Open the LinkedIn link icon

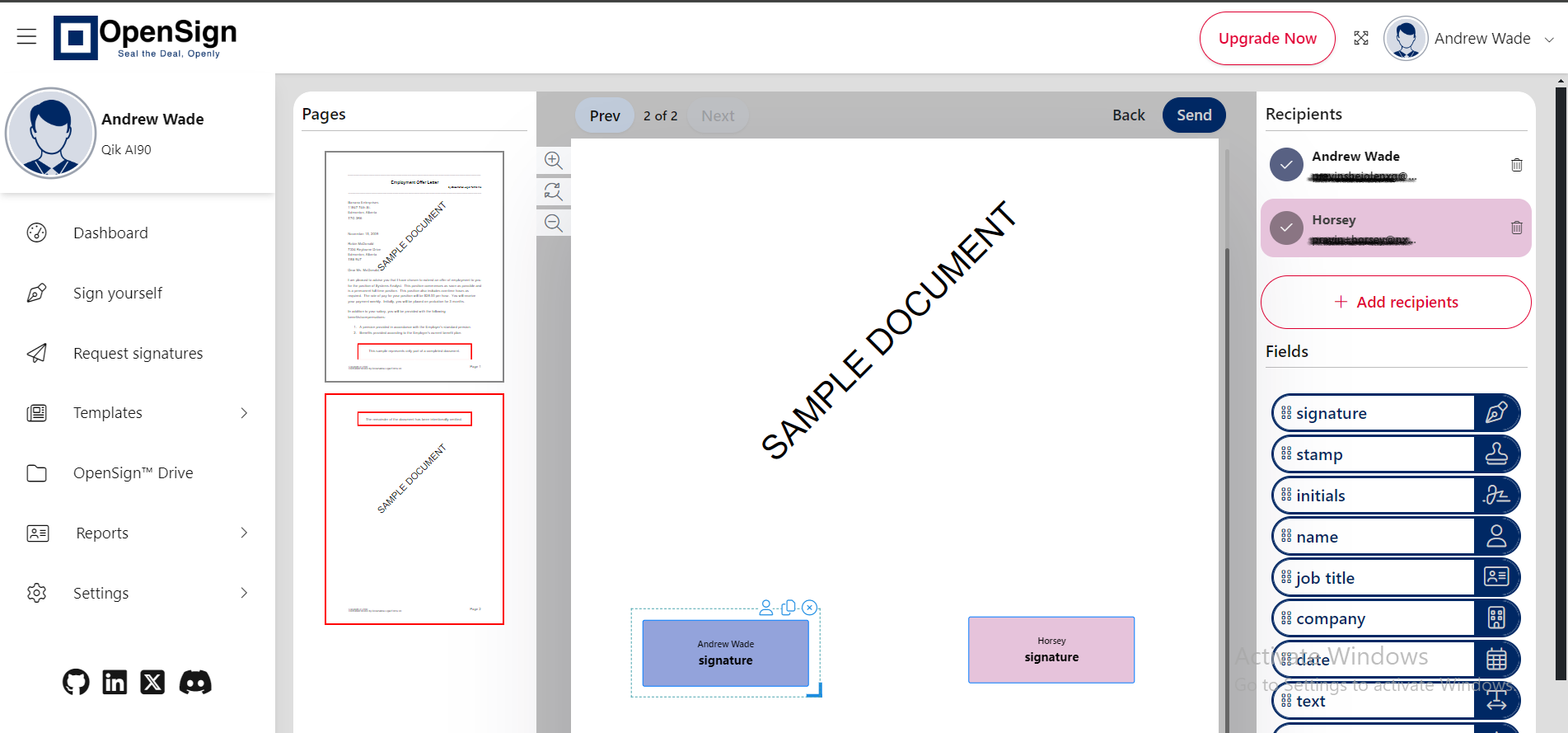pos(115,682)
